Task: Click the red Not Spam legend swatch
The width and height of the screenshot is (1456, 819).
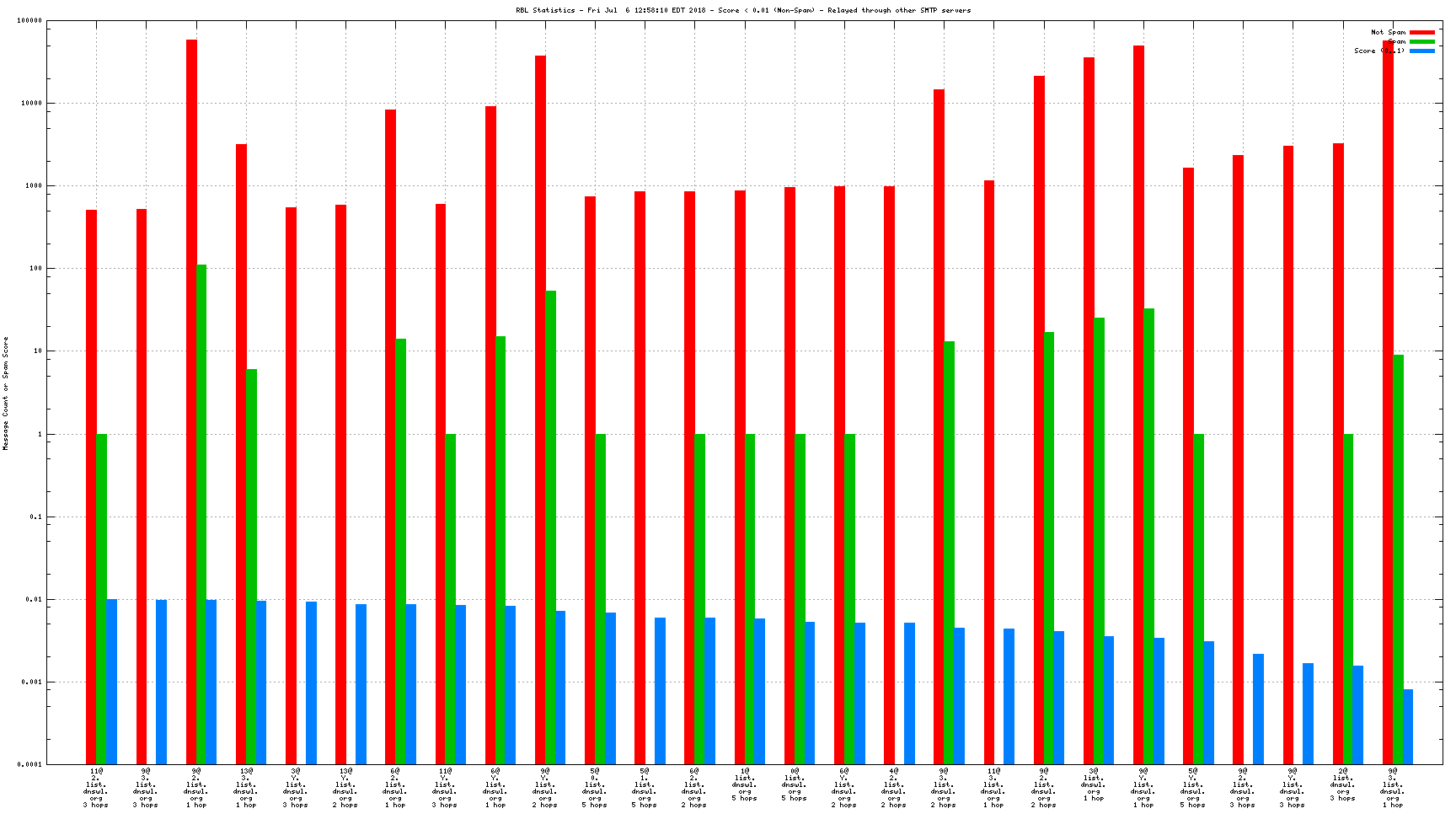Action: tap(1422, 33)
